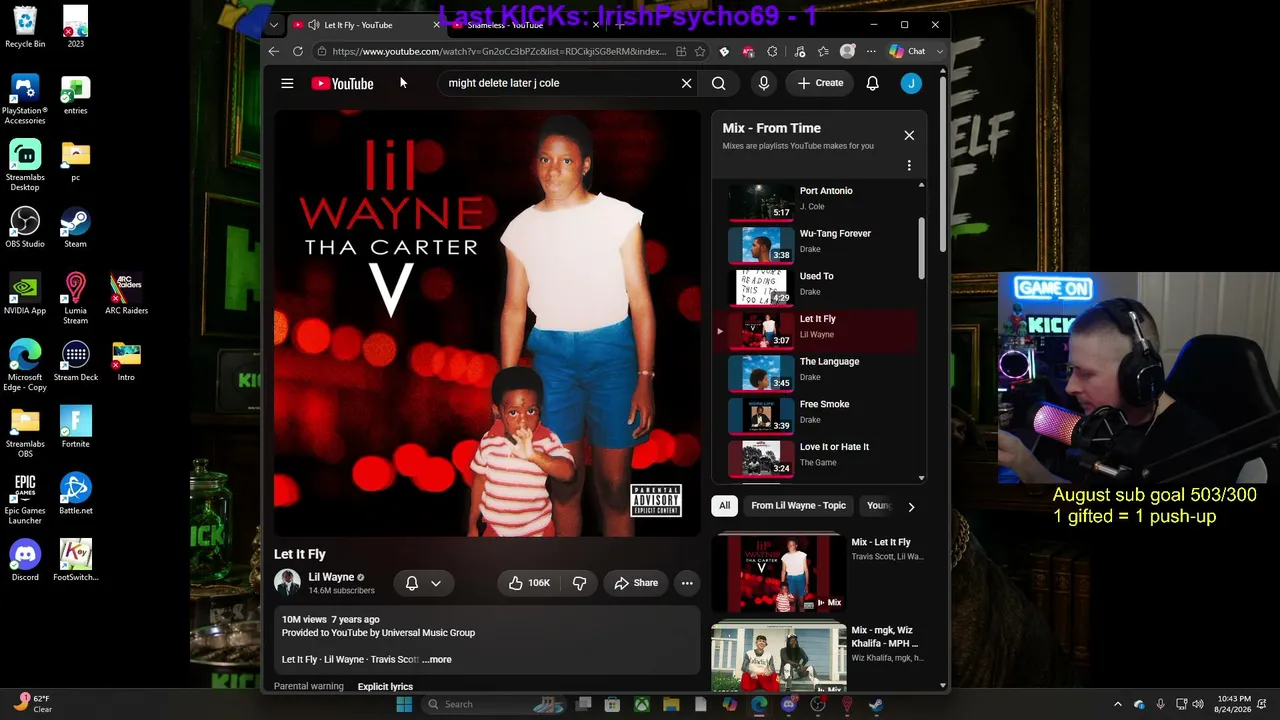The width and height of the screenshot is (1280, 720).
Task: Expand the notification preference dropdown for Lil Wayne
Action: 436,583
